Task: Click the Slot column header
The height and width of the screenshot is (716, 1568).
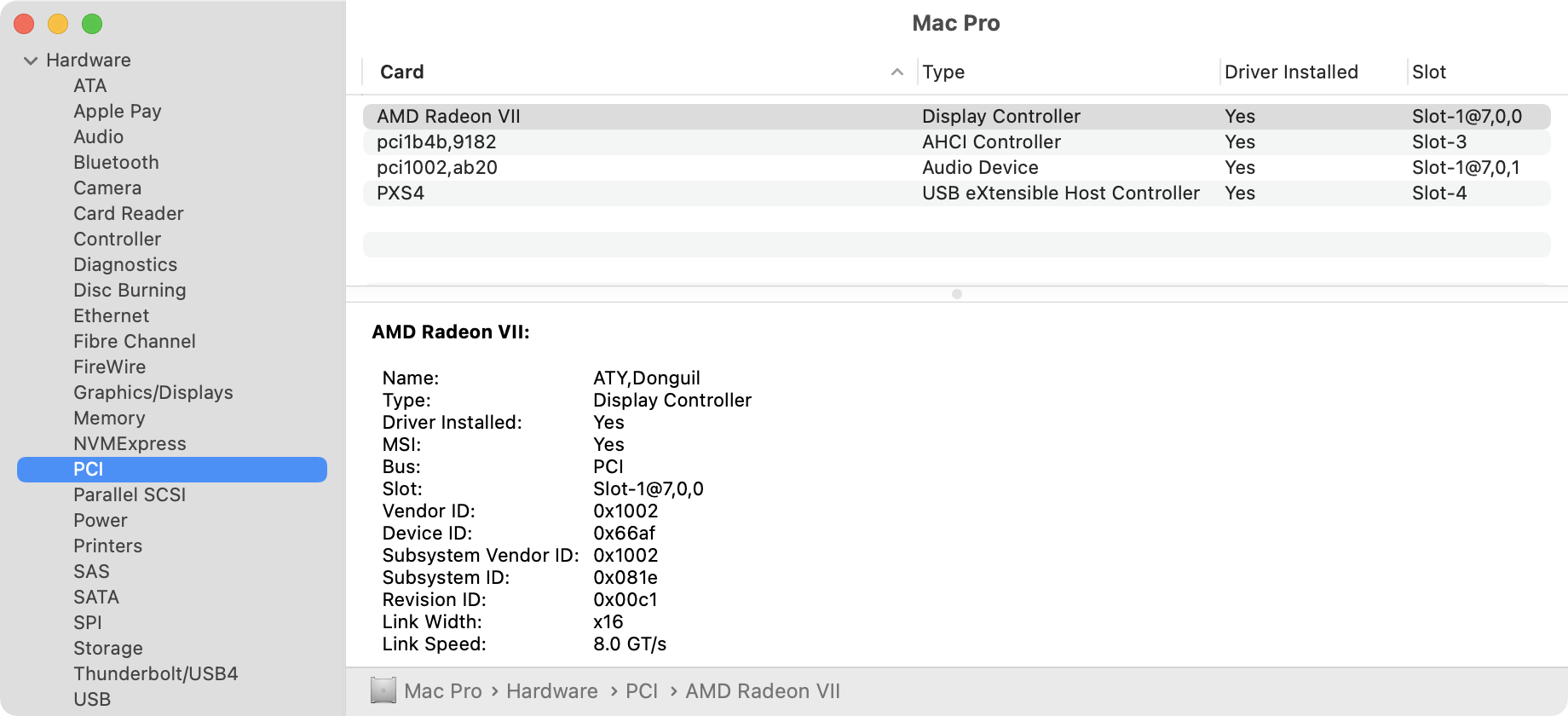Action: pos(1429,72)
